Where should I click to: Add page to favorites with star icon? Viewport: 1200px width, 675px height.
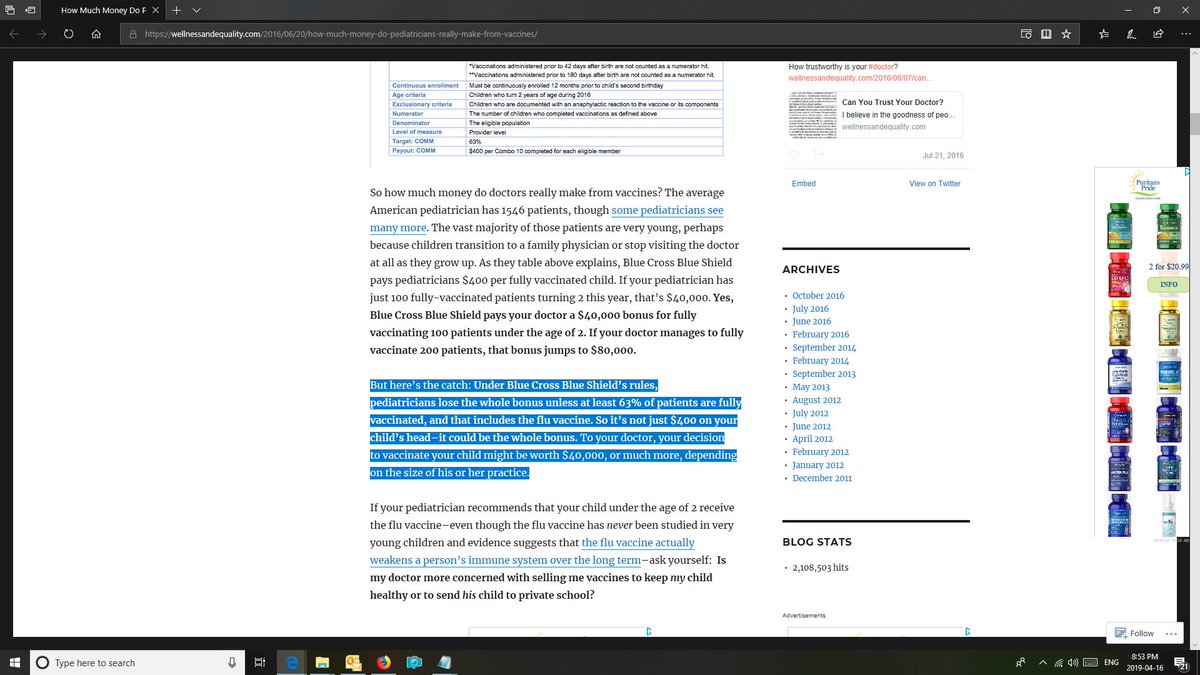1066,33
